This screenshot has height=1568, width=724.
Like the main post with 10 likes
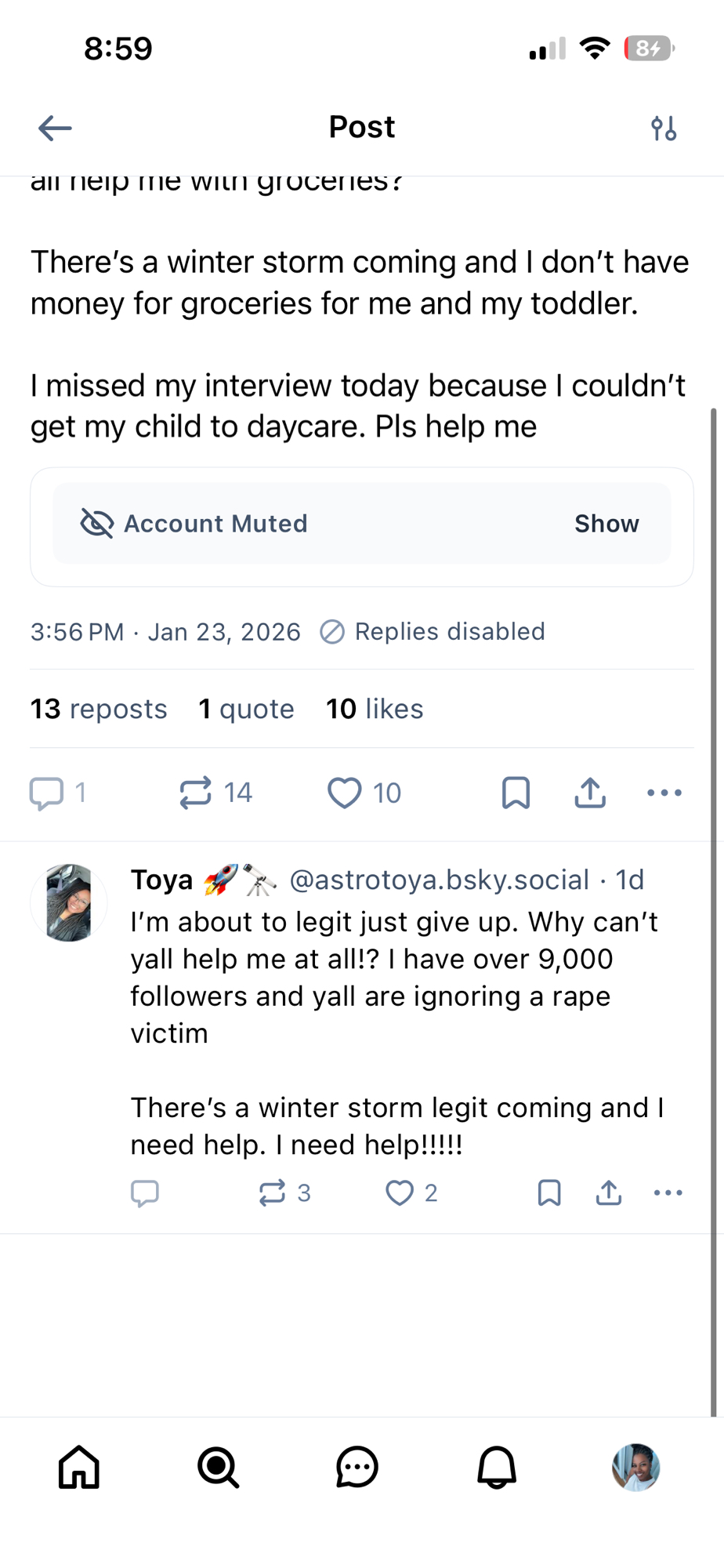coord(345,793)
